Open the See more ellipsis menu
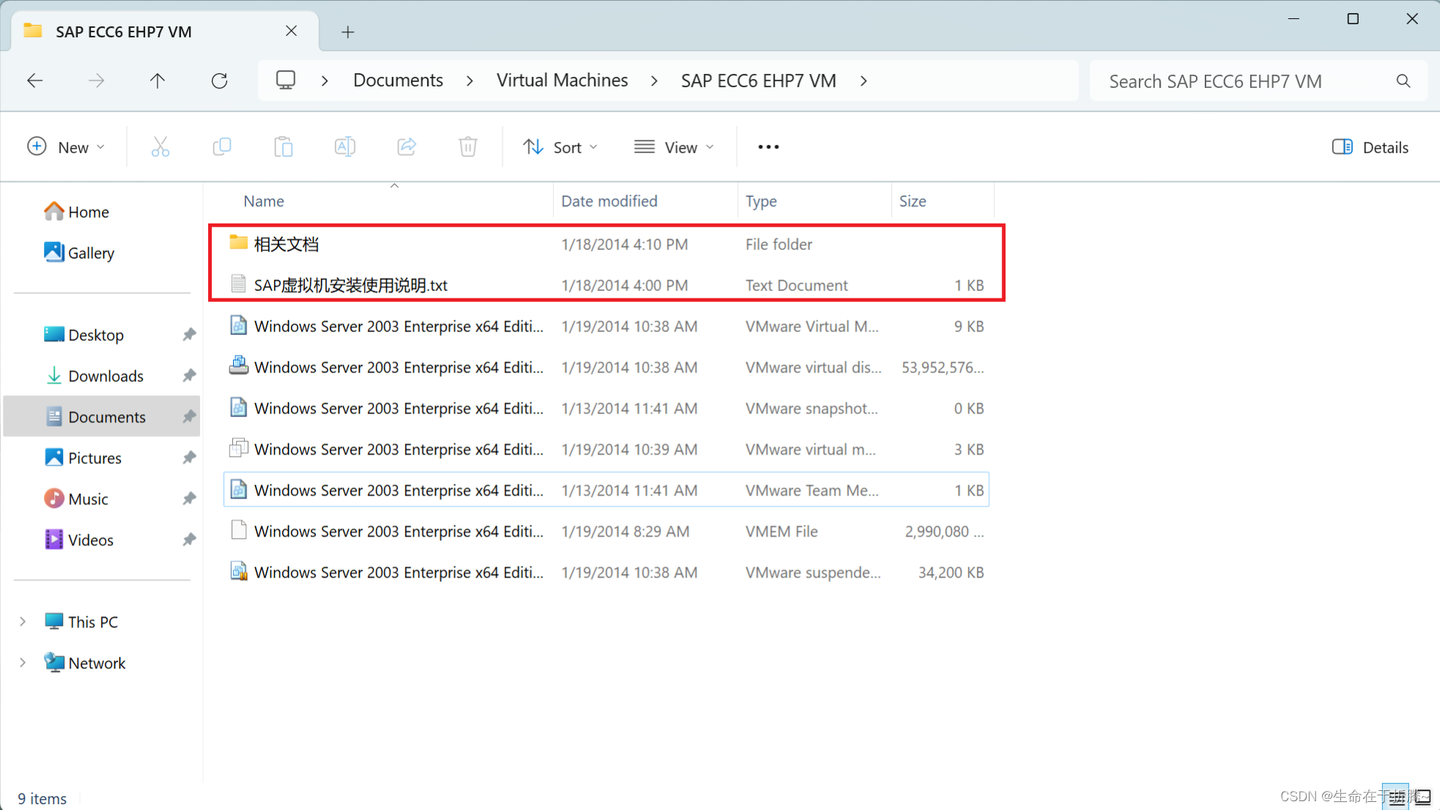Viewport: 1440px width, 810px height. pos(768,146)
